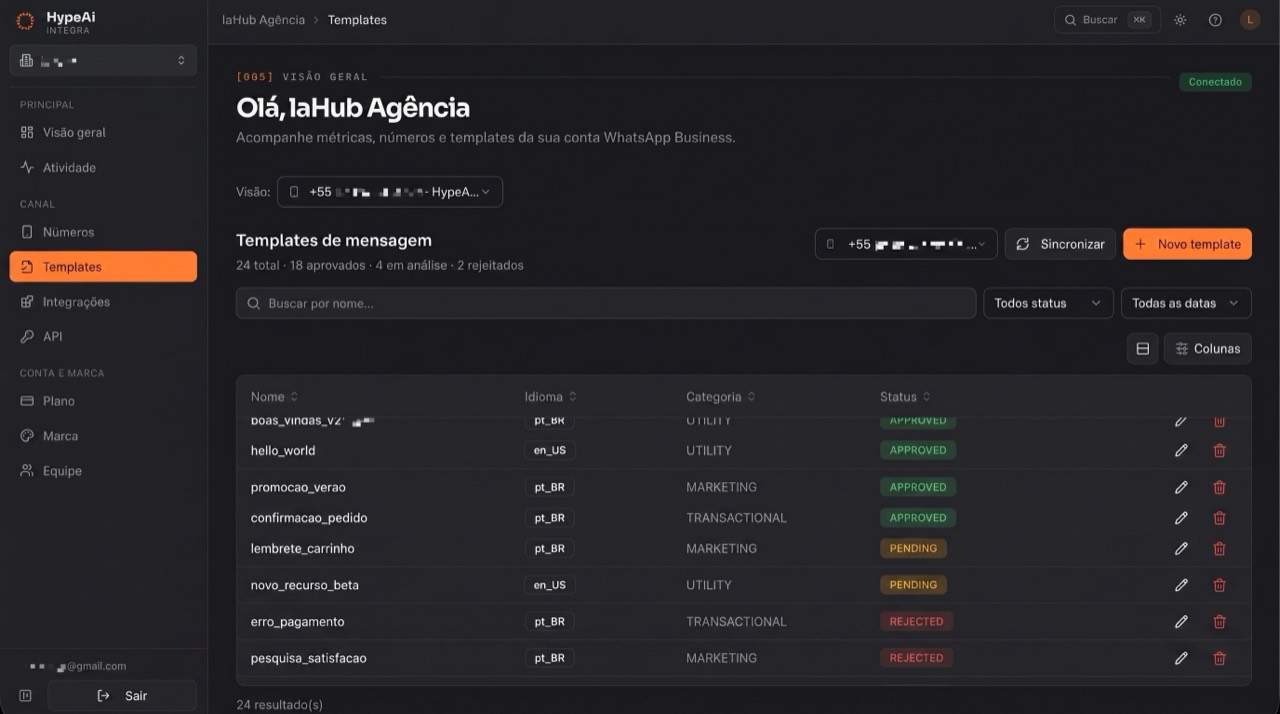Image resolution: width=1280 pixels, height=714 pixels.
Task: Delete the promocao_verao template
Action: [1219, 487]
